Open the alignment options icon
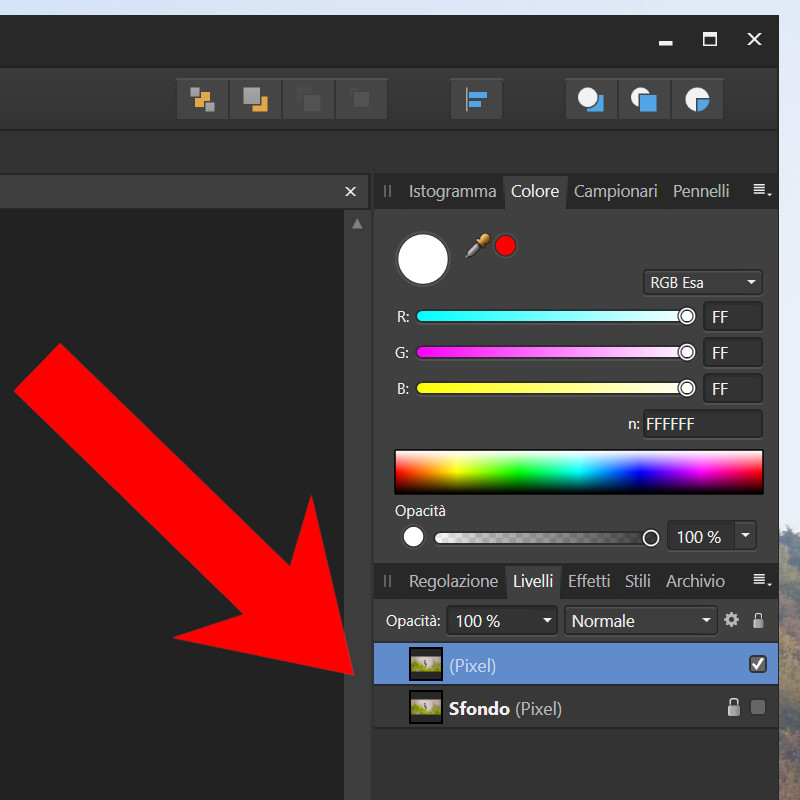The image size is (800, 800). 477,99
